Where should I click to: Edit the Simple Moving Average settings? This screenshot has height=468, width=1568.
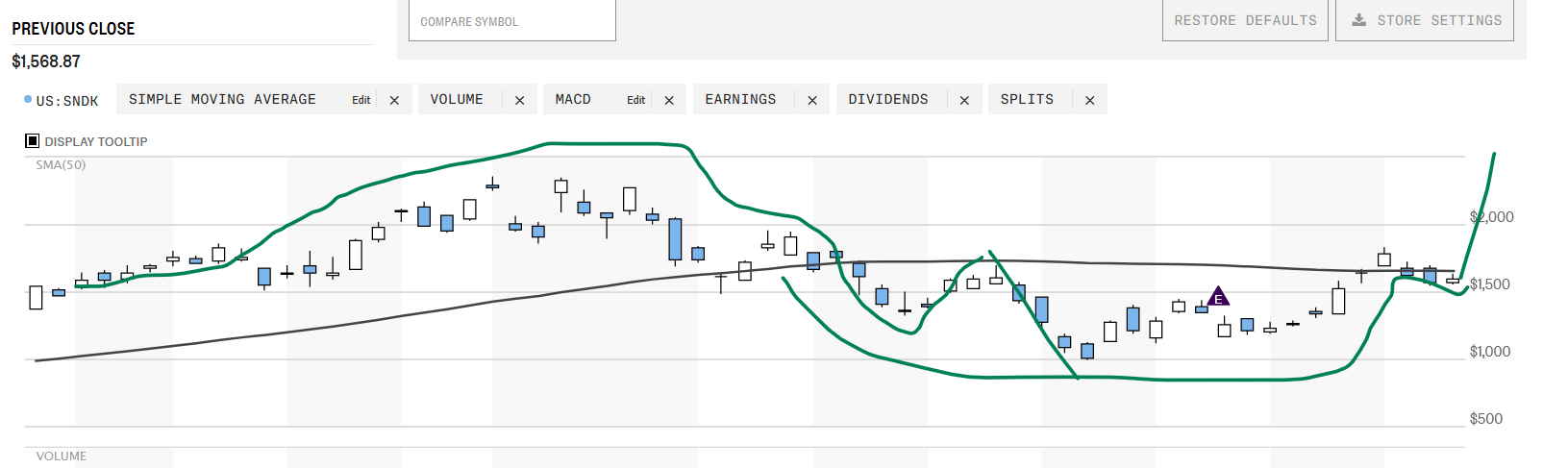tap(361, 100)
